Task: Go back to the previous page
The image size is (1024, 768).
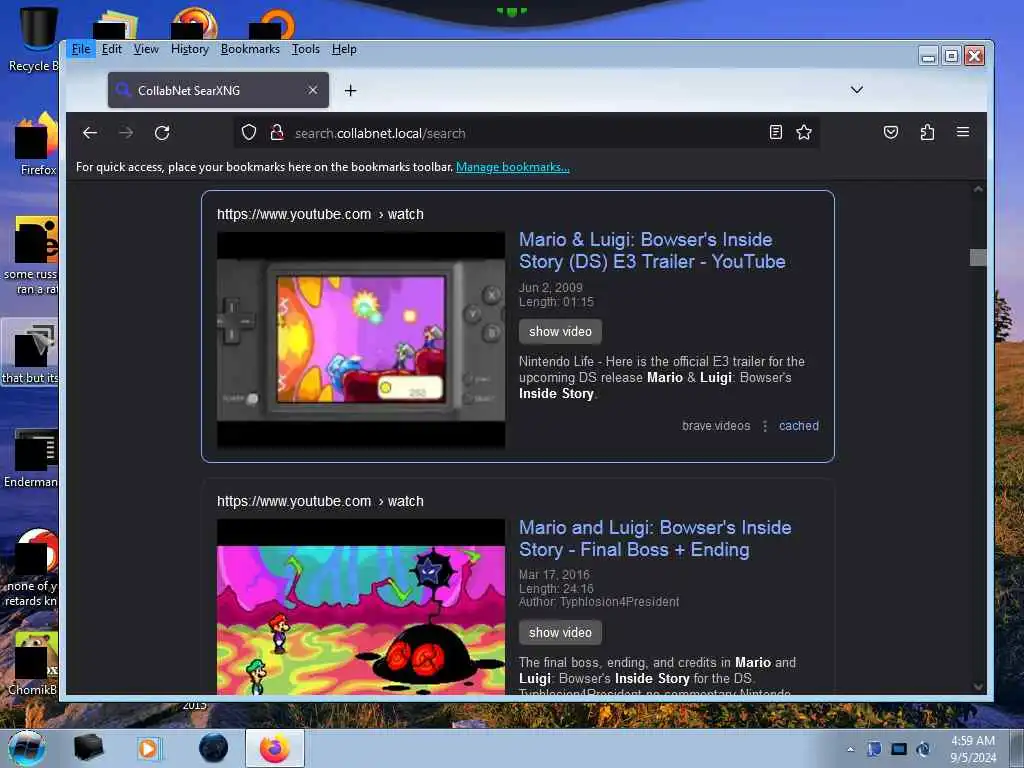Action: [90, 133]
